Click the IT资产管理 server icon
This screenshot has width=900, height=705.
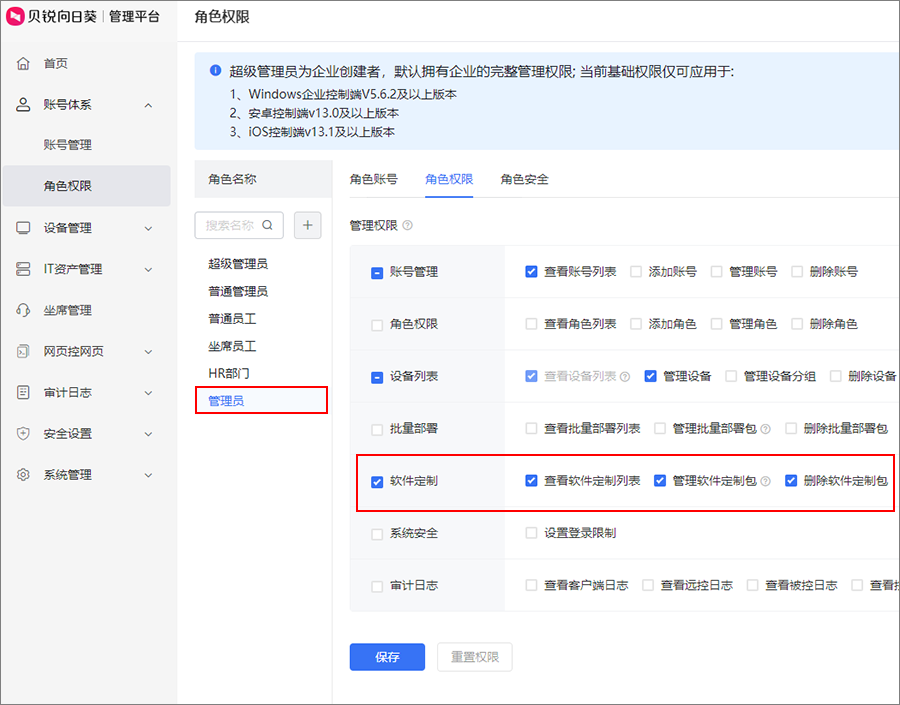pos(23,269)
